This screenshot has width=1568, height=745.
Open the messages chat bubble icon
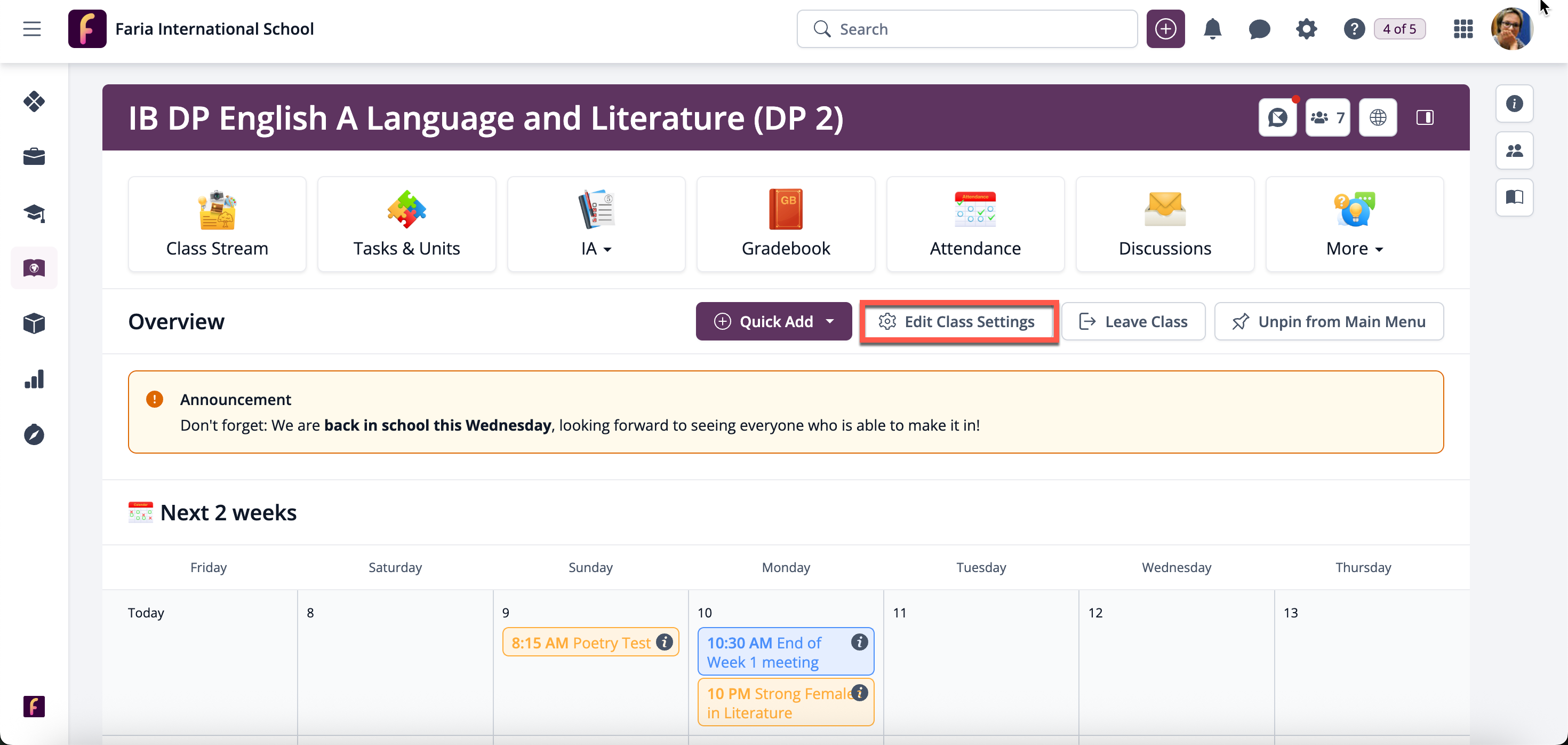(1259, 29)
